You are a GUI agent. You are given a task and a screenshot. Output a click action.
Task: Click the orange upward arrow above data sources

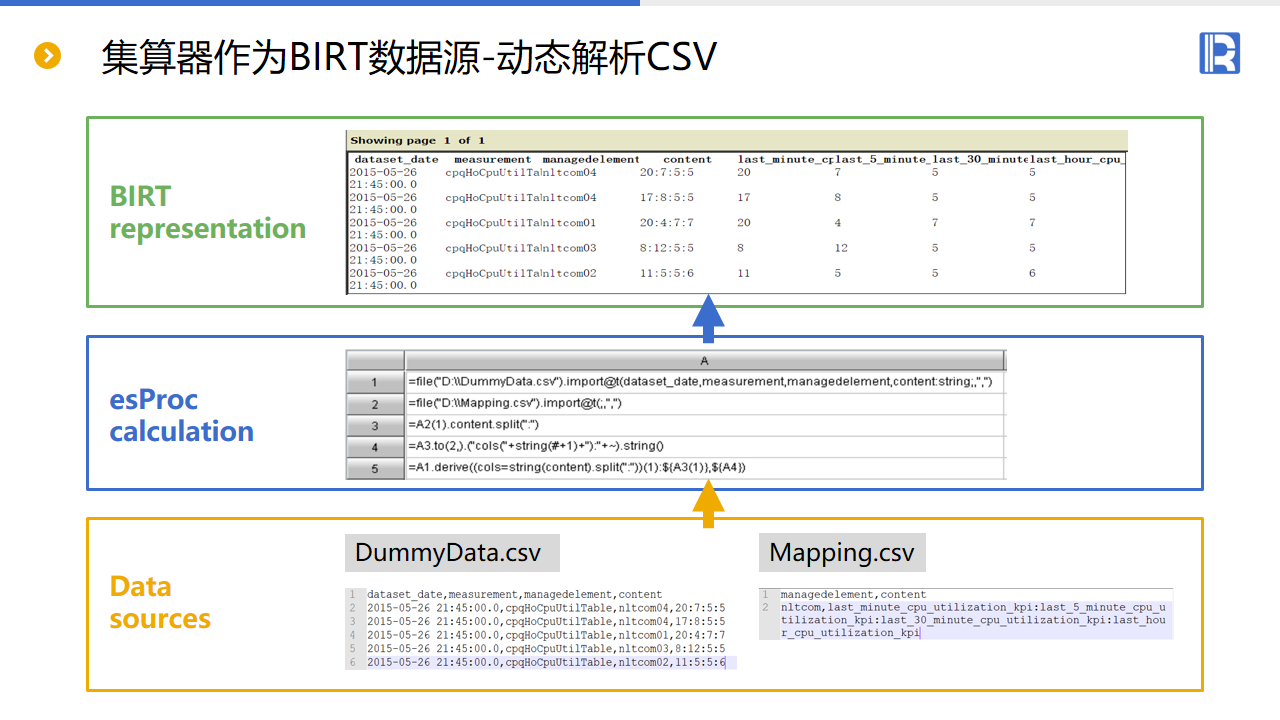pyautogui.click(x=708, y=503)
